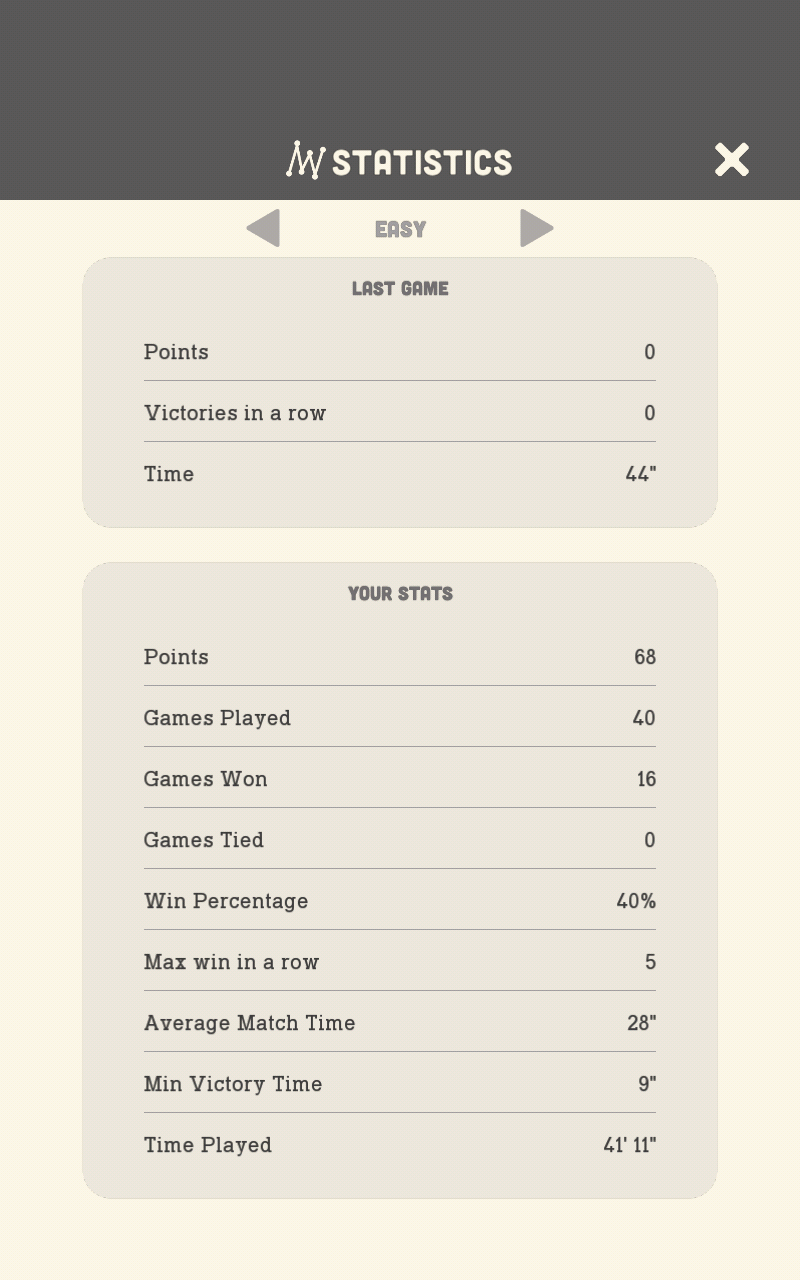Click the Win Percentage 40% value
This screenshot has height=1280, width=800.
(636, 901)
